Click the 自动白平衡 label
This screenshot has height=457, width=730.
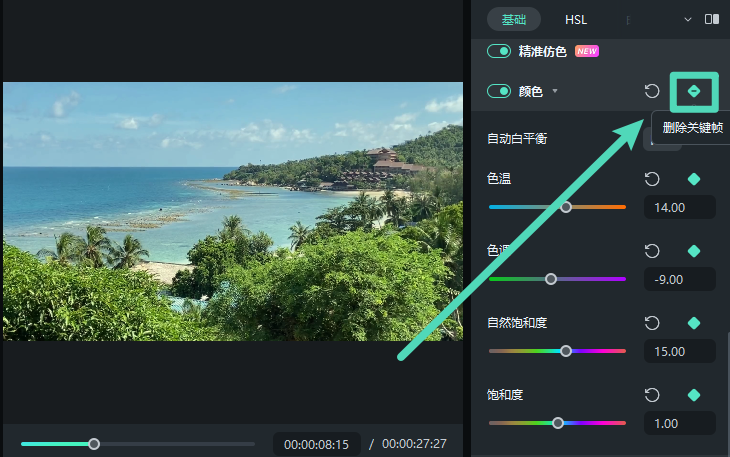point(517,139)
